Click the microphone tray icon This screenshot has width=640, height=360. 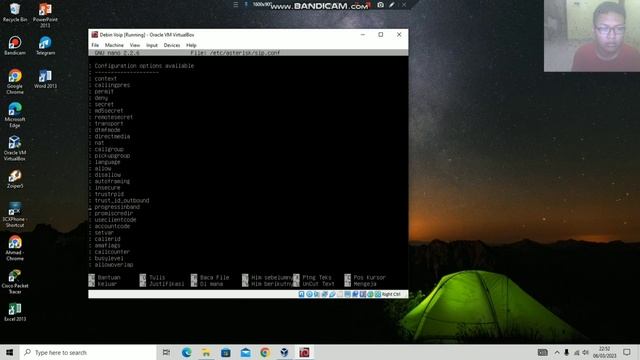[x=567, y=352]
